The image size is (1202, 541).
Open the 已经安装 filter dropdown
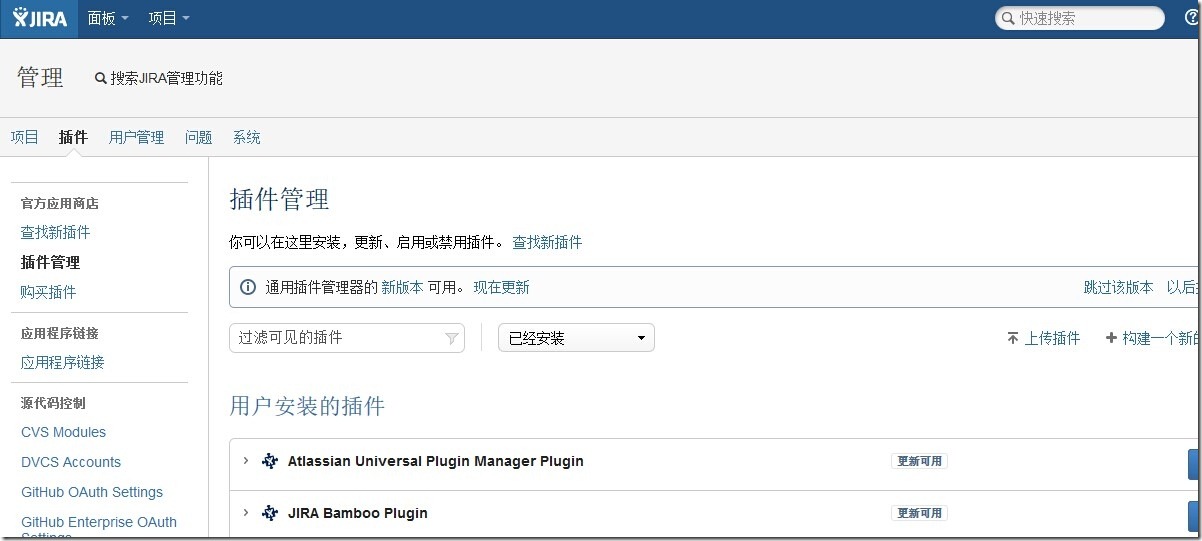point(576,338)
